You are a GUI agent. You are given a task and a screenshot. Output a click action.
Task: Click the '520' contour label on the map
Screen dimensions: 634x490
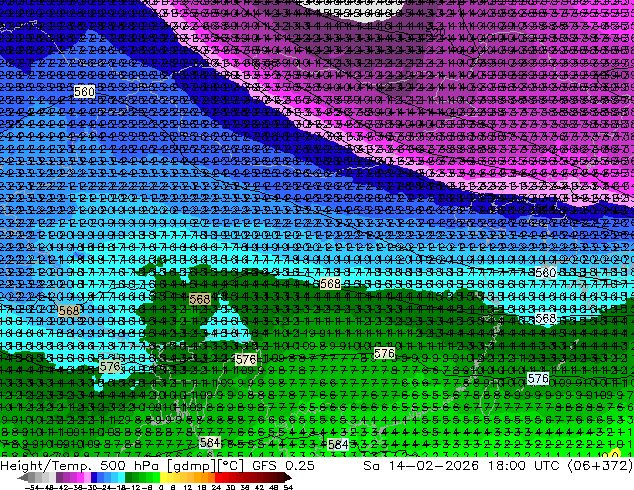[435, 32]
